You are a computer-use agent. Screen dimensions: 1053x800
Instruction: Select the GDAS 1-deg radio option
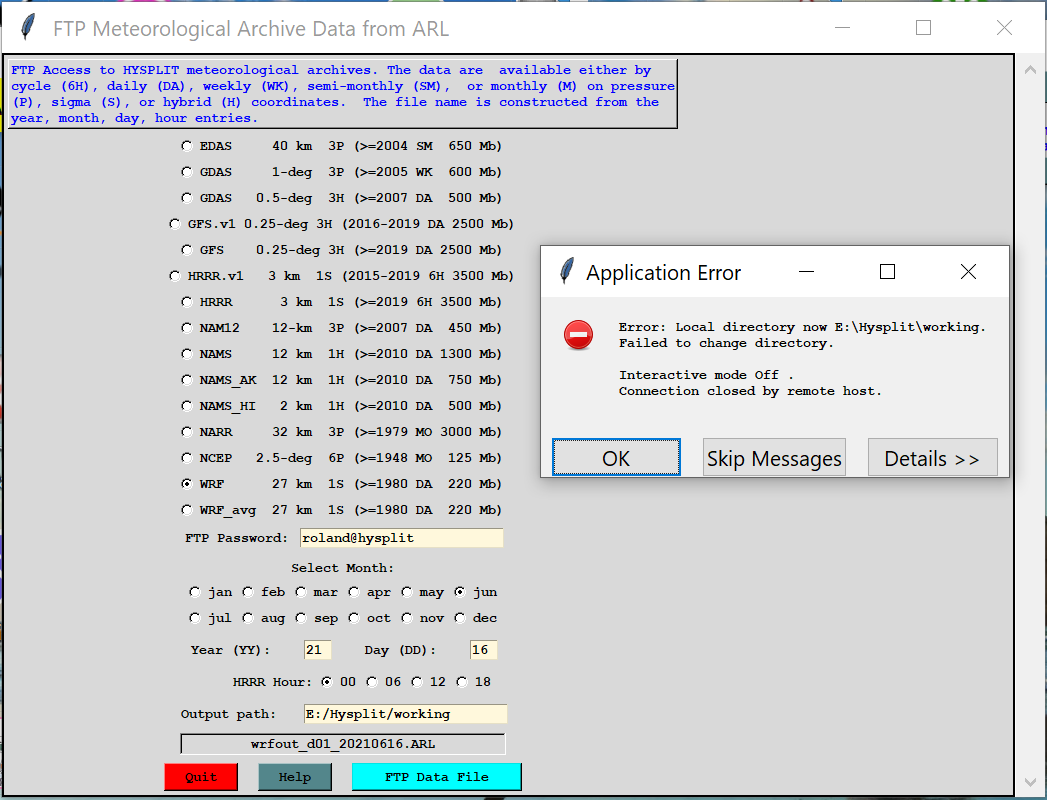coord(187,172)
